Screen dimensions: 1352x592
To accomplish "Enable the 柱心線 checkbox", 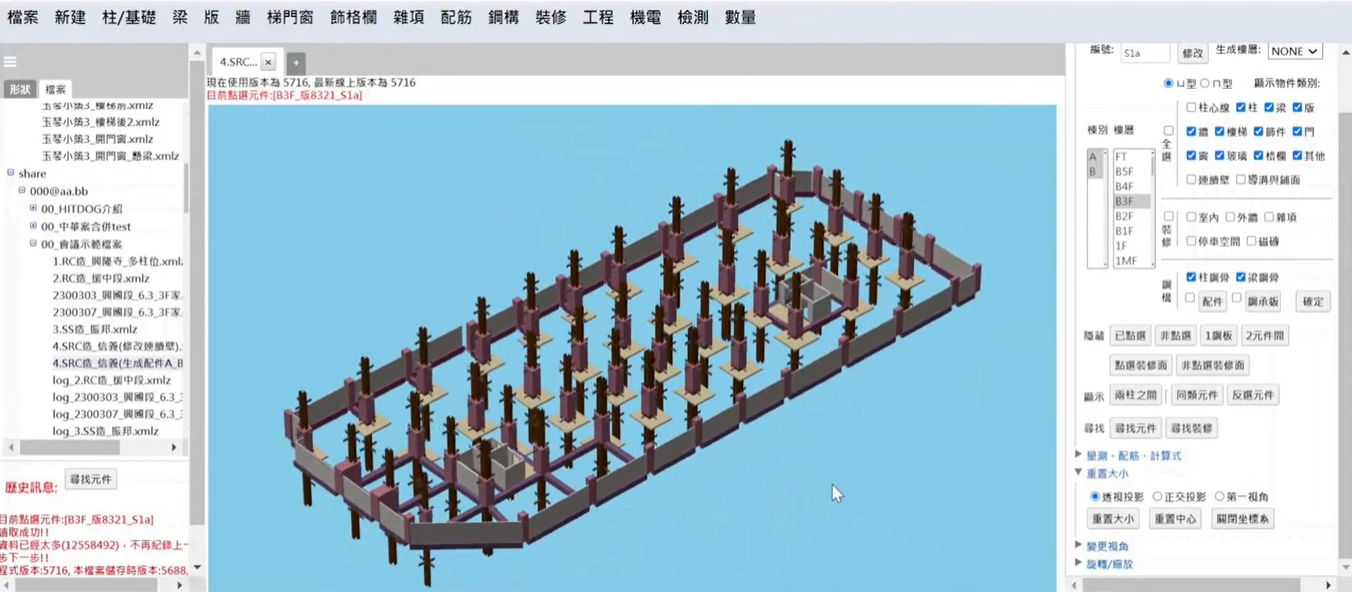I will [1191, 107].
